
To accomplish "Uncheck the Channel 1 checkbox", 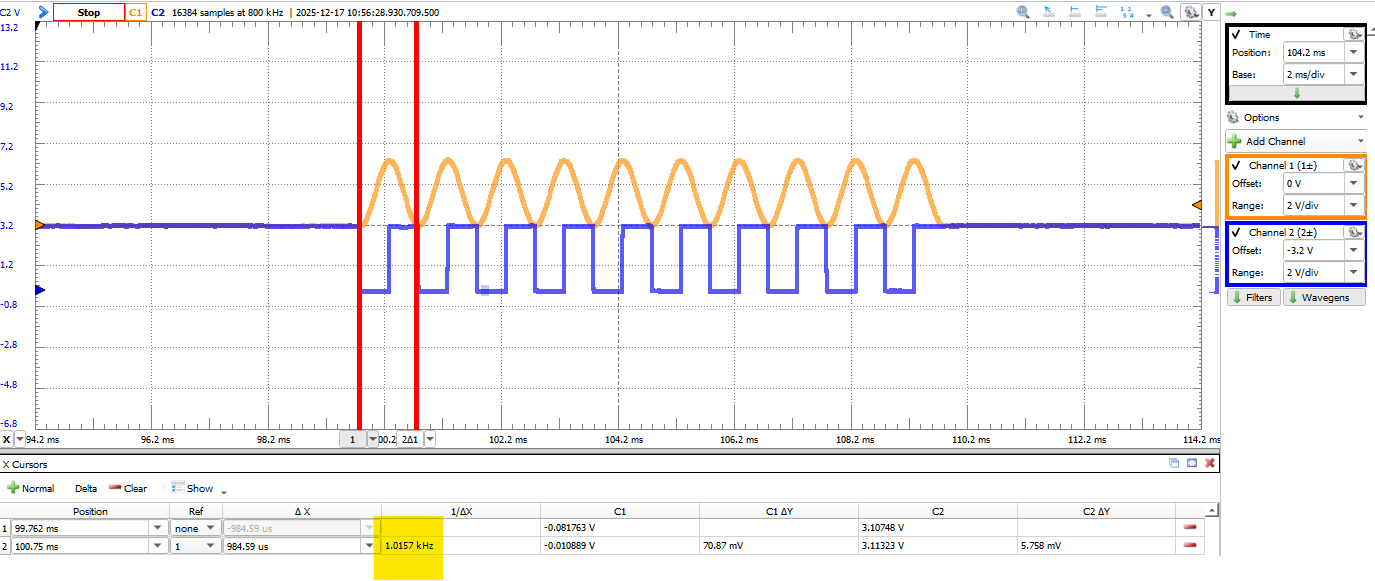I will [x=1236, y=165].
